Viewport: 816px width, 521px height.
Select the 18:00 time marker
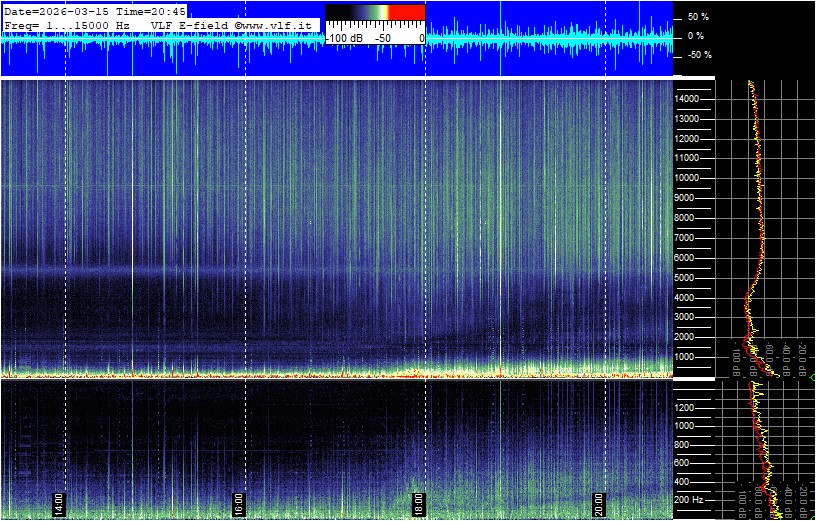[419, 501]
